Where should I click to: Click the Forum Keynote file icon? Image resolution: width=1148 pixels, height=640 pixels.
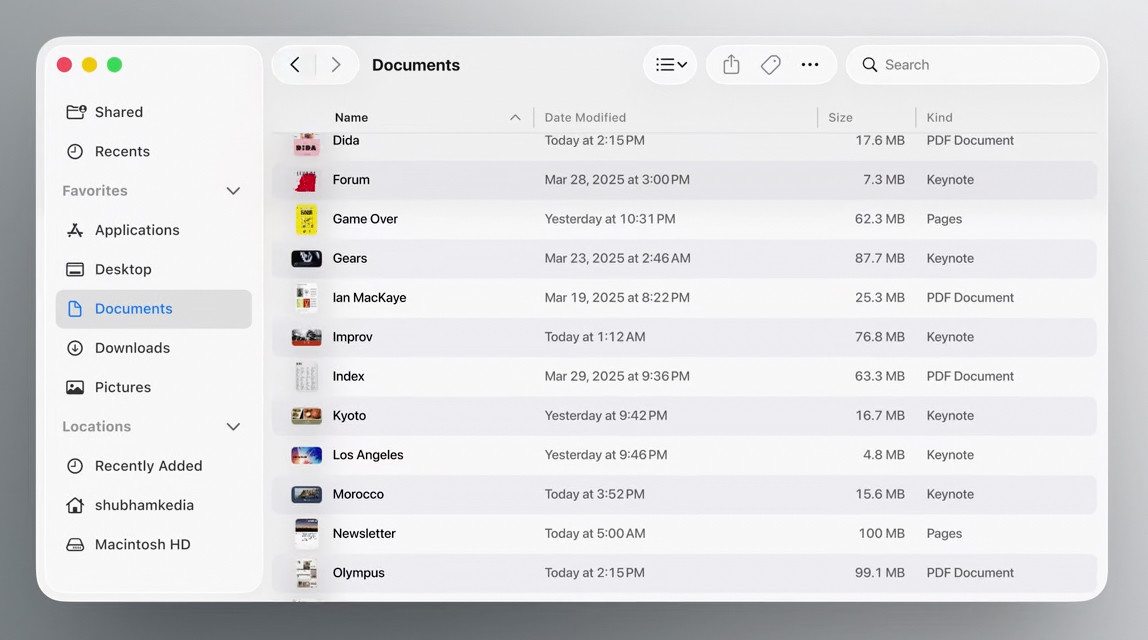coord(306,180)
